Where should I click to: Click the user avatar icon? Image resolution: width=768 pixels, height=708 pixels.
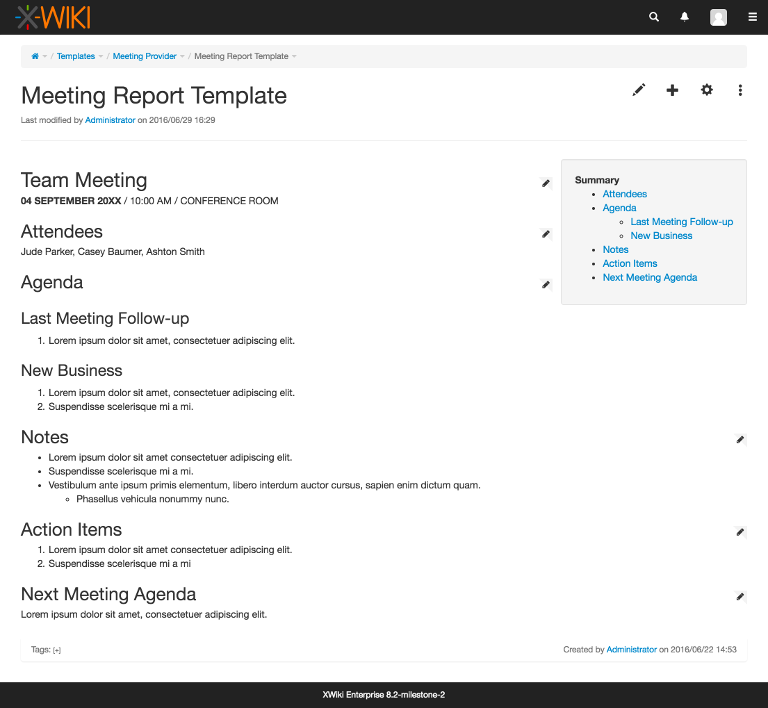pos(718,17)
